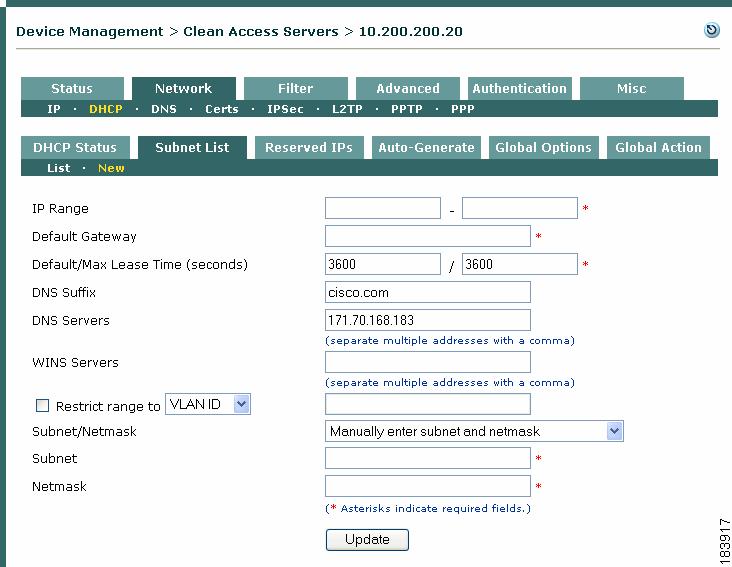Click the WINS Servers field
Screen dimensions: 732x567
click(428, 362)
